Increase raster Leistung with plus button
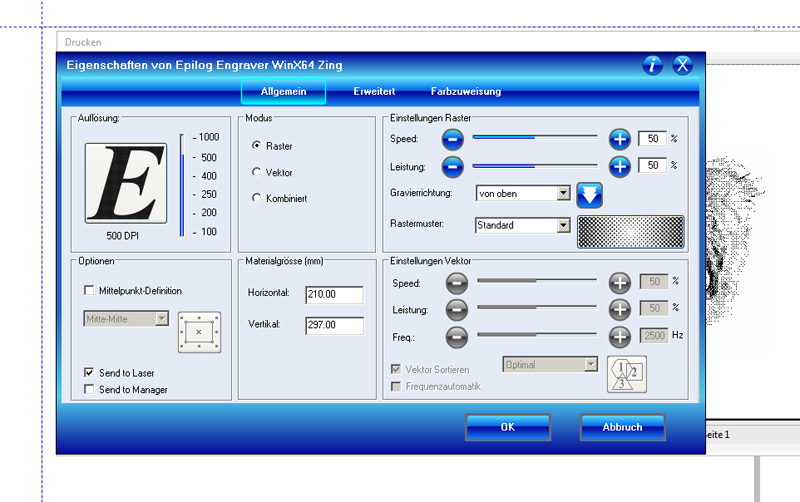Screen dimensions: 800x502 pos(620,166)
